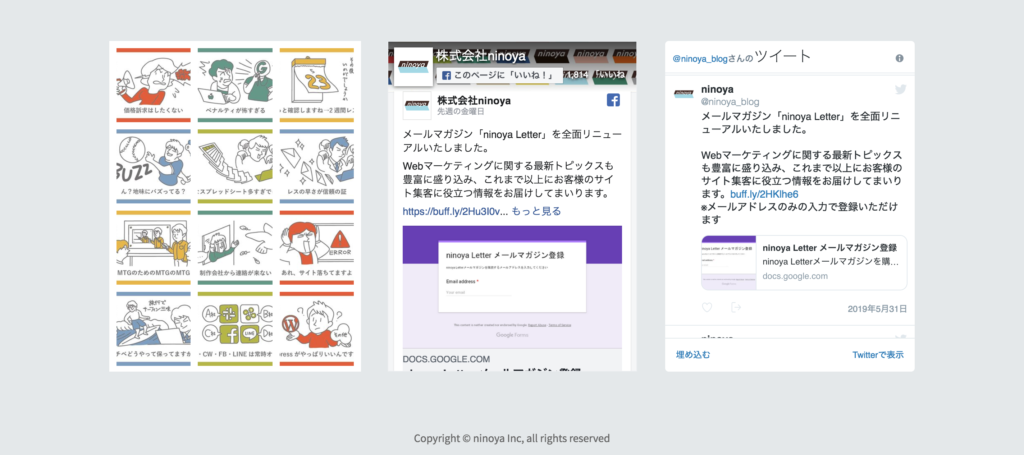Viewport: 1024px width, 455px height.
Task: Open Twitter widget info icon
Action: tap(899, 58)
